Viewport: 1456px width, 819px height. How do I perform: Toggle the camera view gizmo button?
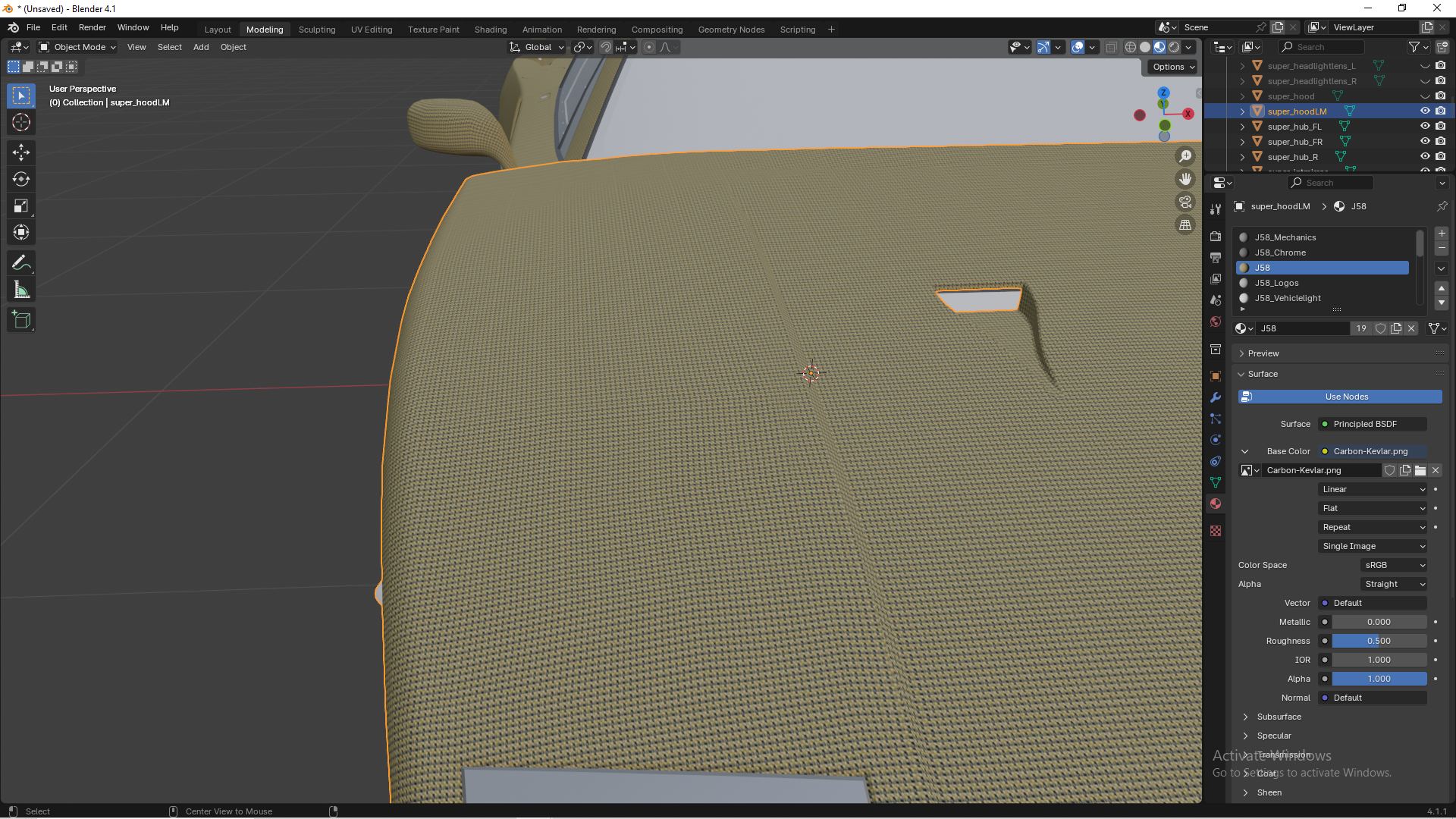pyautogui.click(x=1185, y=202)
